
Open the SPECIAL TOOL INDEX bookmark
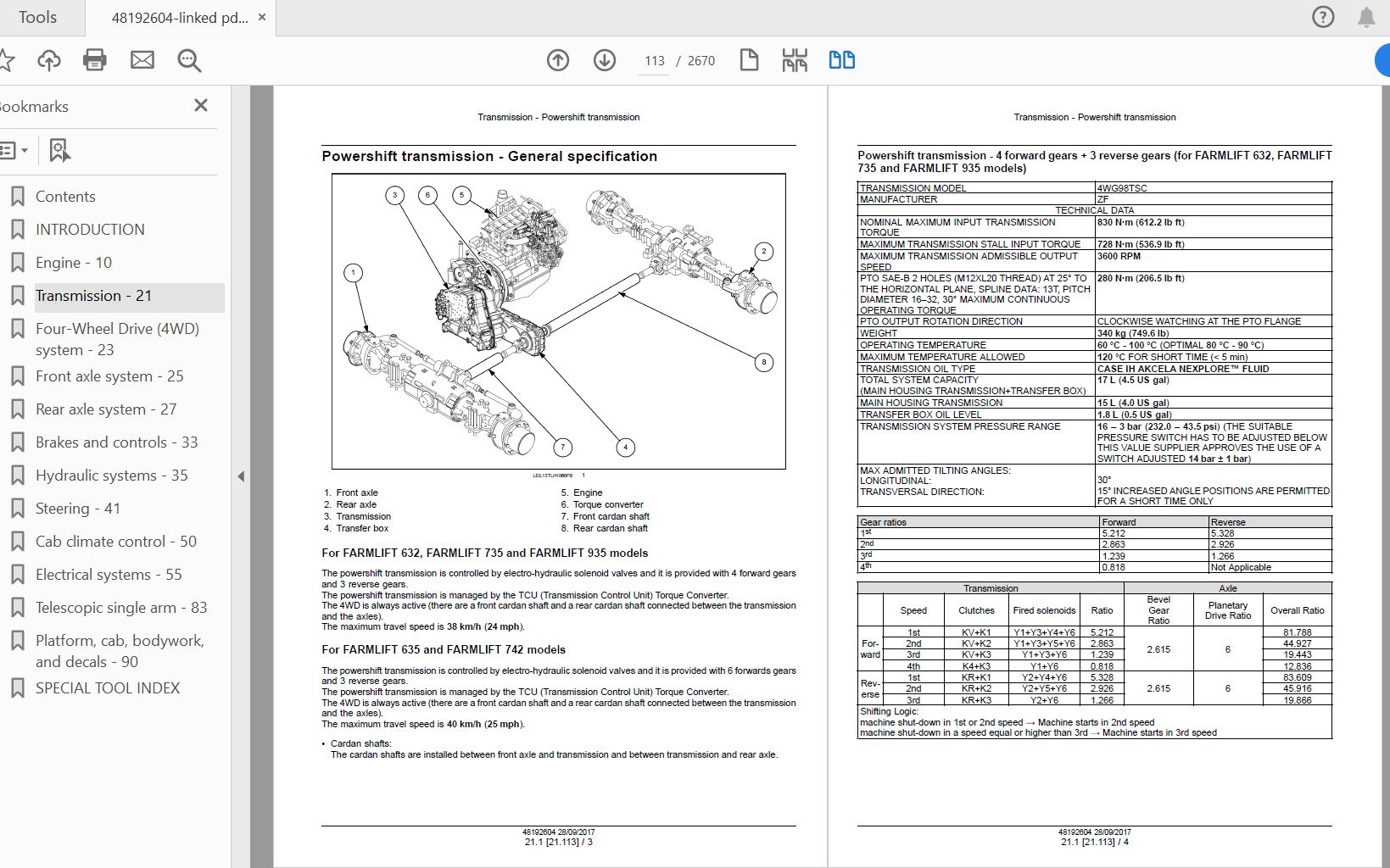coord(108,688)
